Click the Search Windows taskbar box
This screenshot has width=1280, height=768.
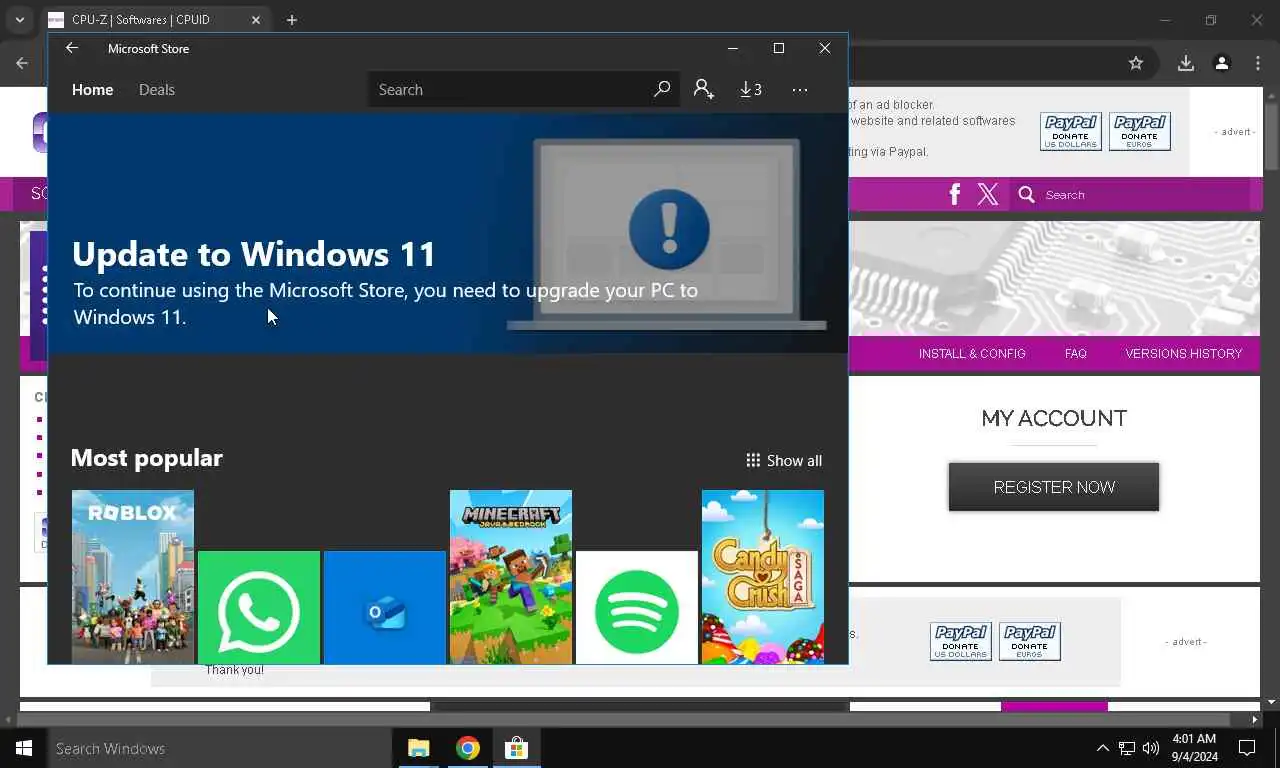[x=220, y=748]
